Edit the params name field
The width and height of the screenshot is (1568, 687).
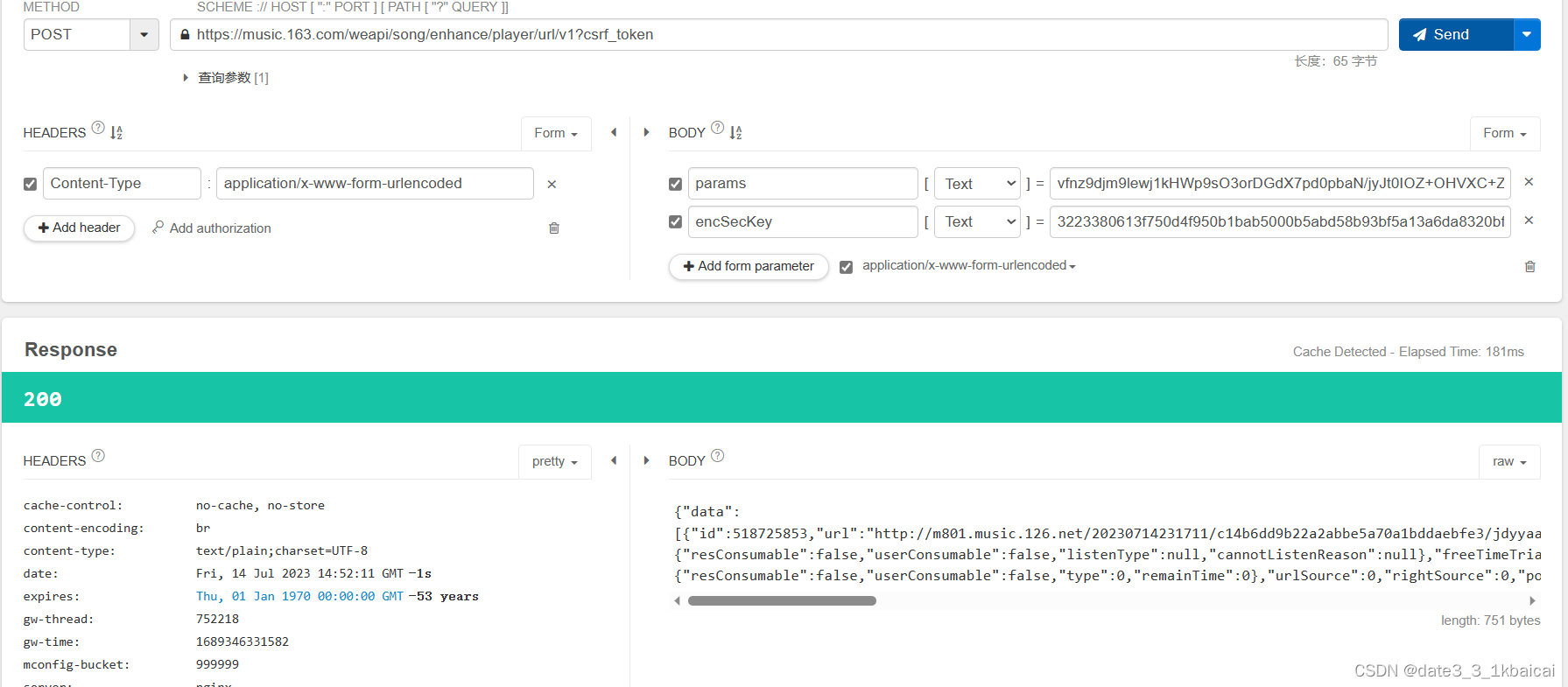(803, 183)
